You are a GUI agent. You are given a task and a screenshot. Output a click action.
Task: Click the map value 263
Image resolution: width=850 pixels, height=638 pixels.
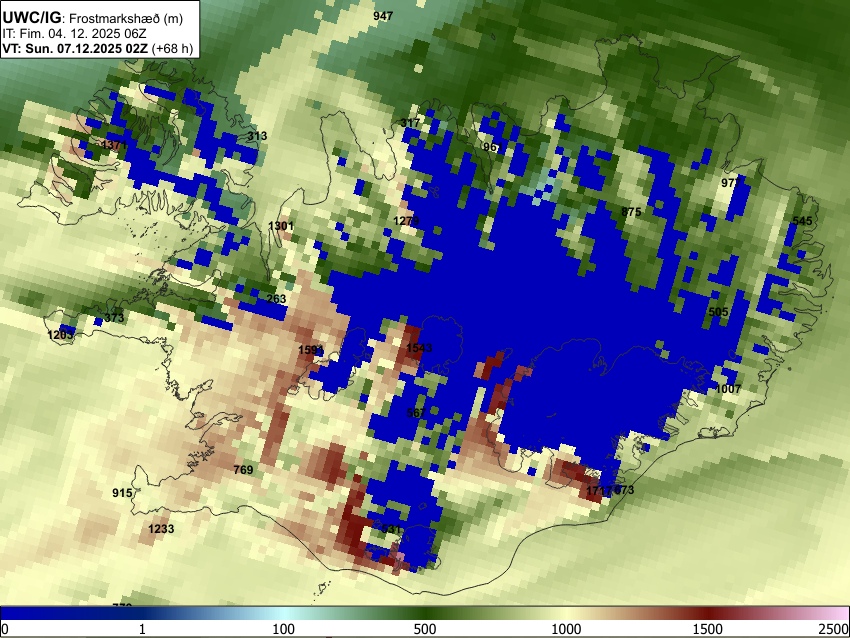(x=276, y=299)
